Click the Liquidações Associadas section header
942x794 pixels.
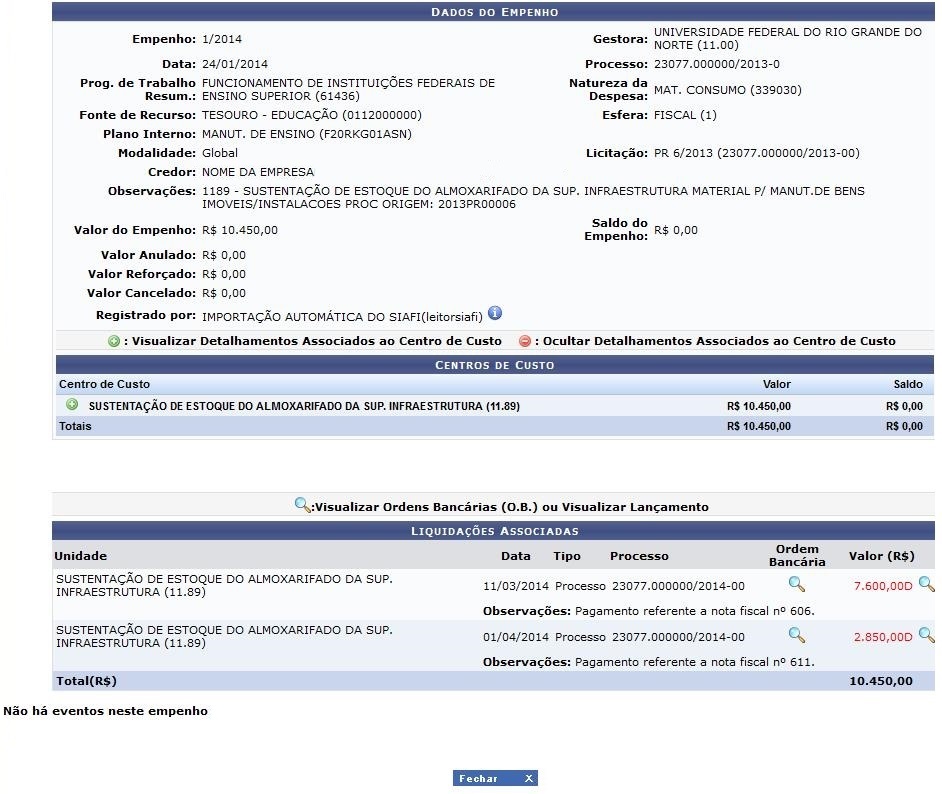[493, 531]
